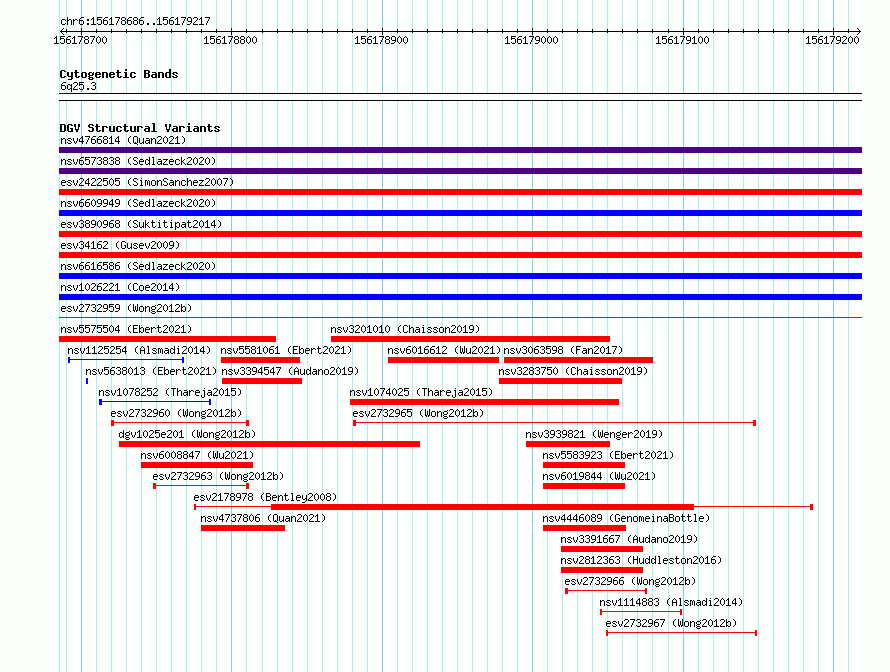Click esv2732963 (Wong2012b) label
This screenshot has height=672, width=890.
218,476
